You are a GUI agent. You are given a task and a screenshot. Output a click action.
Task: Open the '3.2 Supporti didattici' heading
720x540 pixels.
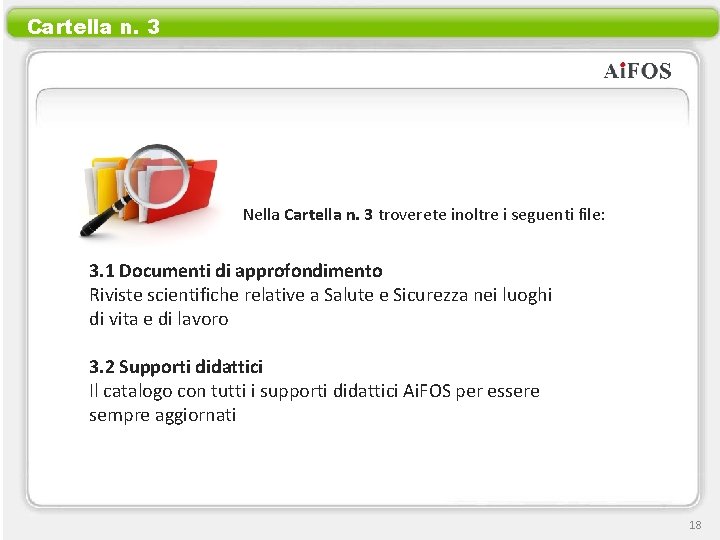pos(176,367)
